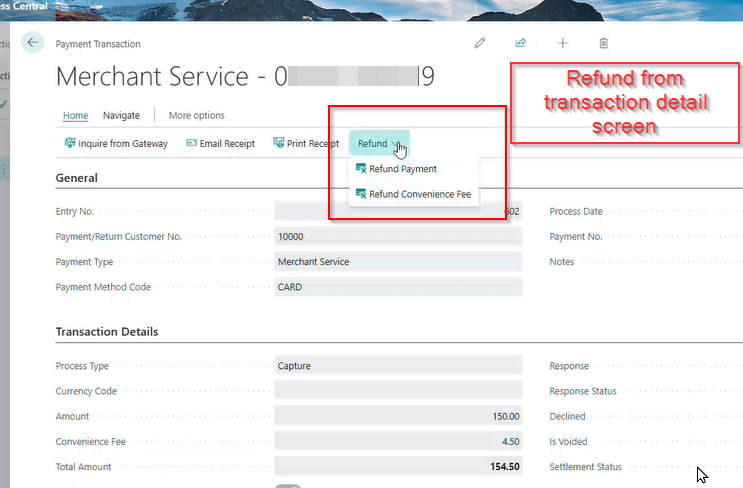Click the Notes label
This screenshot has width=743, height=488.
[562, 262]
